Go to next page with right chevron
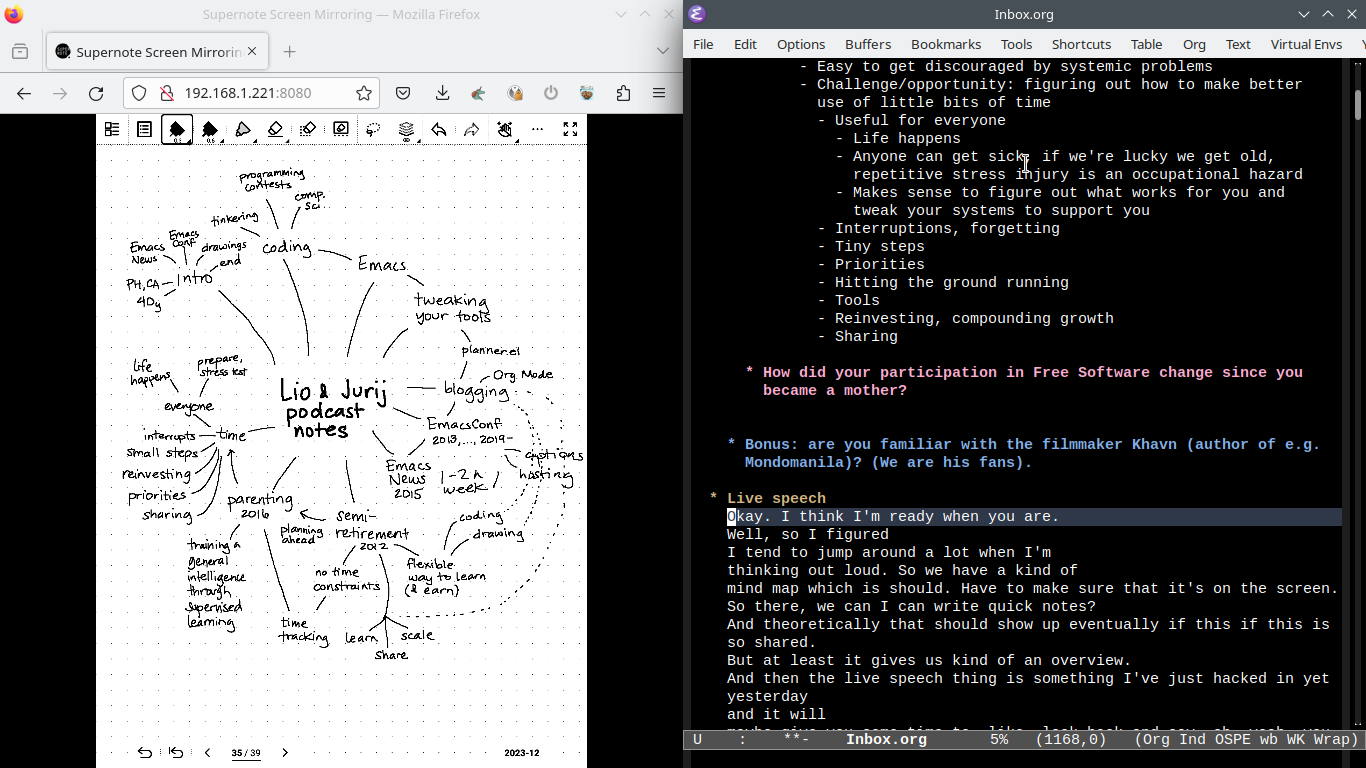The image size is (1366, 768). (285, 753)
